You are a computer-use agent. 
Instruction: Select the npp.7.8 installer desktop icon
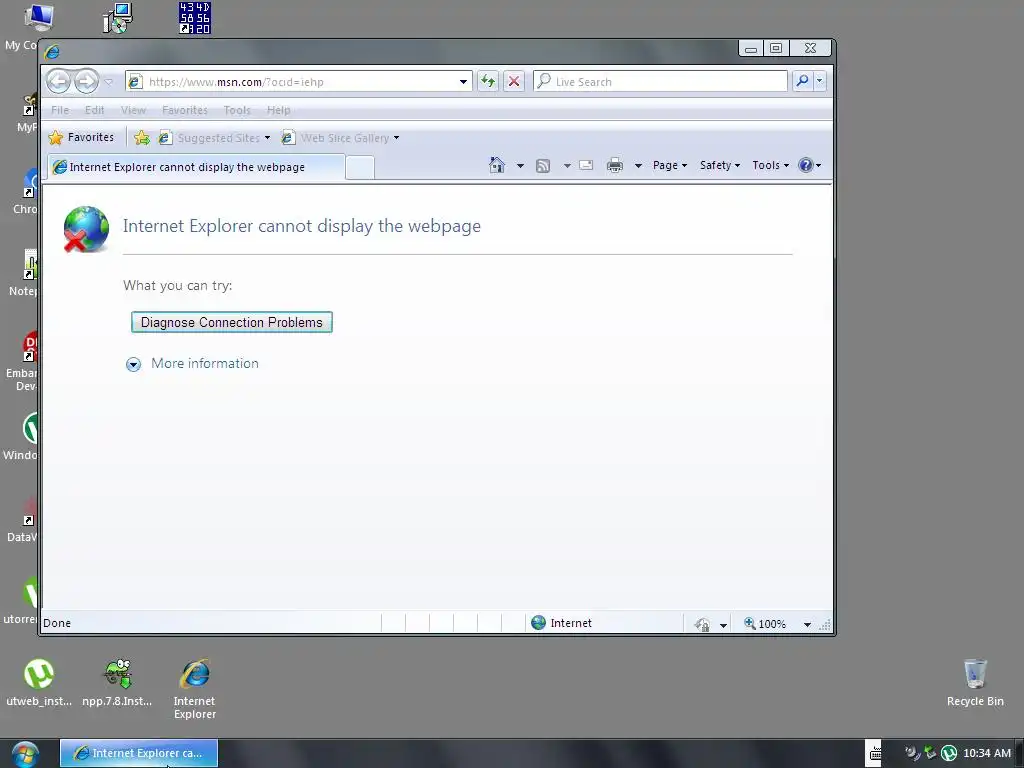tap(118, 682)
